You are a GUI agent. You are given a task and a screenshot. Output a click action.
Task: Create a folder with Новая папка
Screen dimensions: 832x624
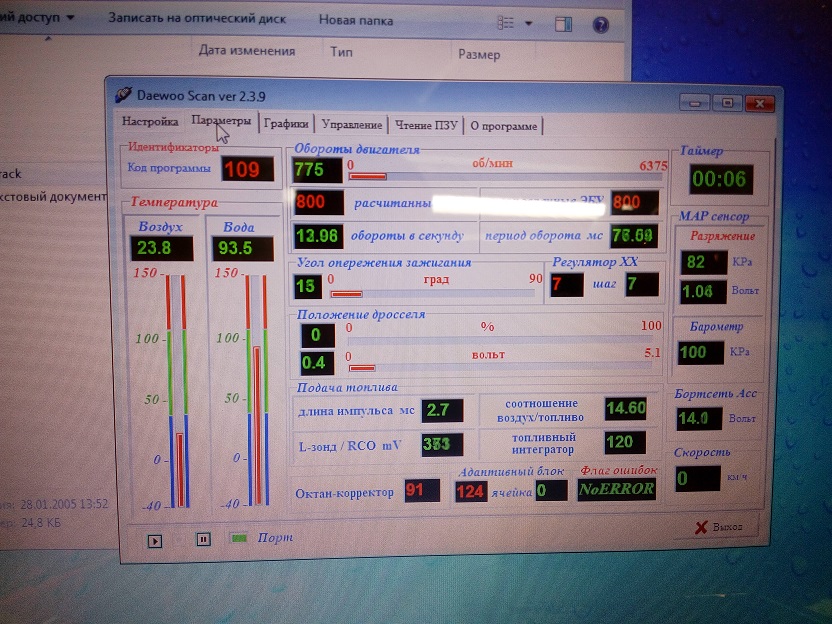click(x=356, y=20)
